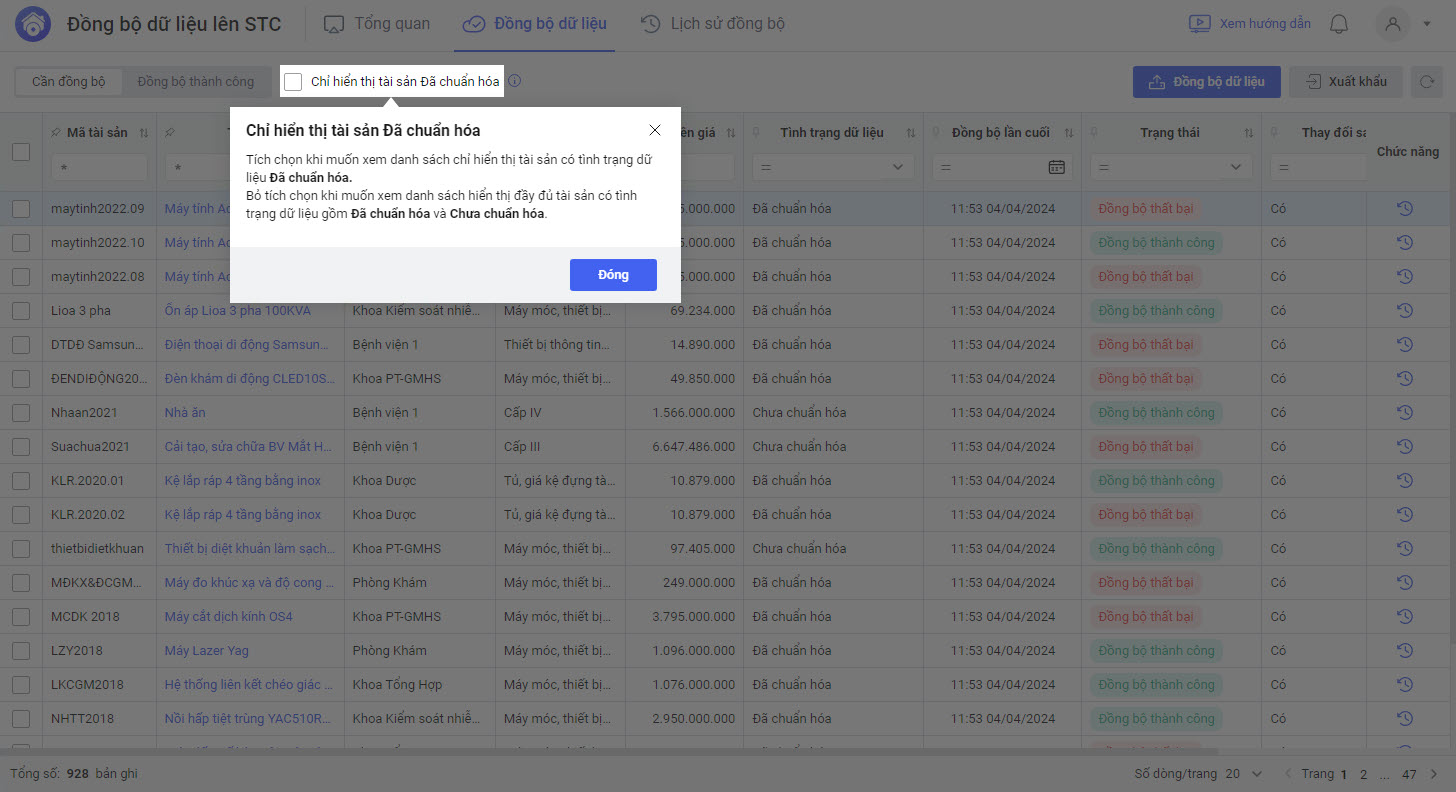Switch to the Tổng quan tab

click(377, 24)
